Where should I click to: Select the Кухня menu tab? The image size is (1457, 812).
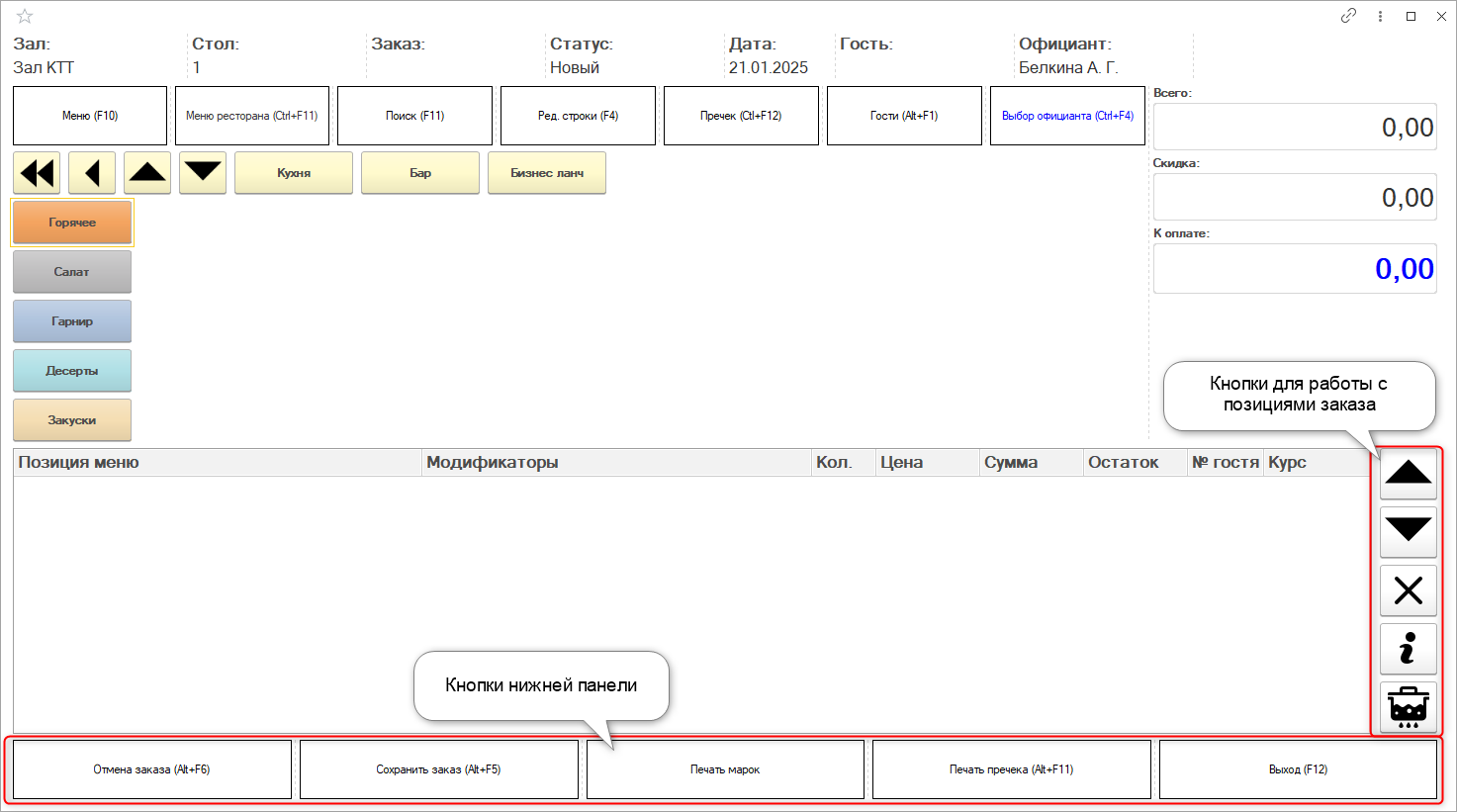(294, 173)
